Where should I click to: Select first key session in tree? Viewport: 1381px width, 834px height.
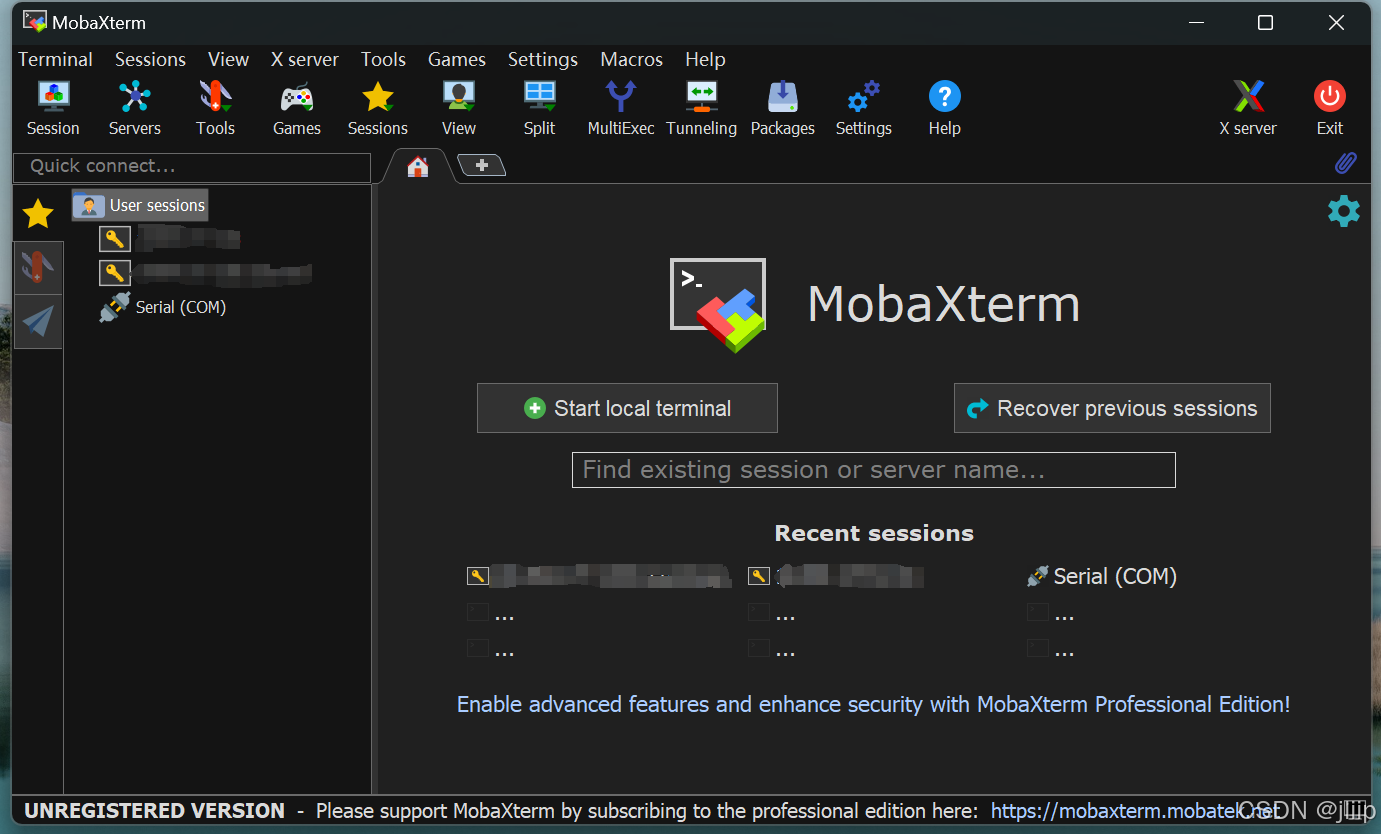[170, 239]
